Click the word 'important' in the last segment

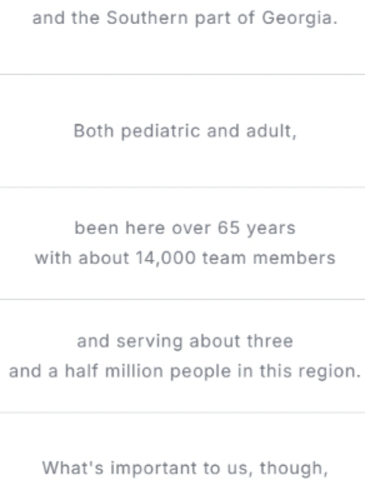154,468
